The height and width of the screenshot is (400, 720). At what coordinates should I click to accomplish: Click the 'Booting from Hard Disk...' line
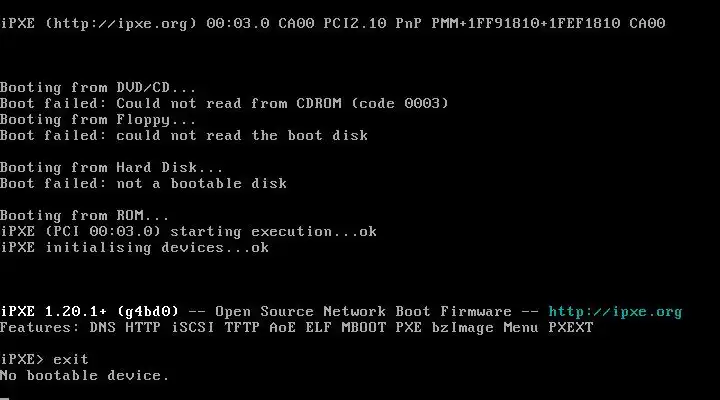111,167
